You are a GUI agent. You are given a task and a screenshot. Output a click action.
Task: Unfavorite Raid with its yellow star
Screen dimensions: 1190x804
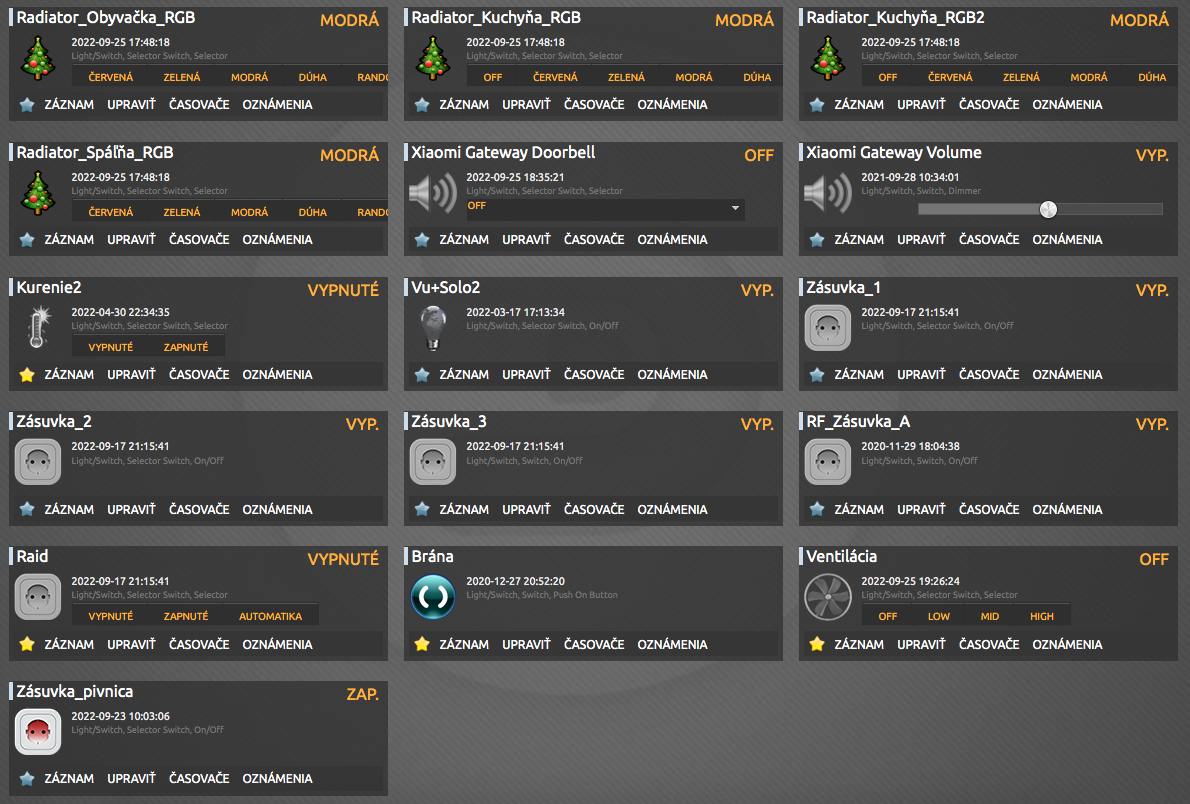[27, 644]
